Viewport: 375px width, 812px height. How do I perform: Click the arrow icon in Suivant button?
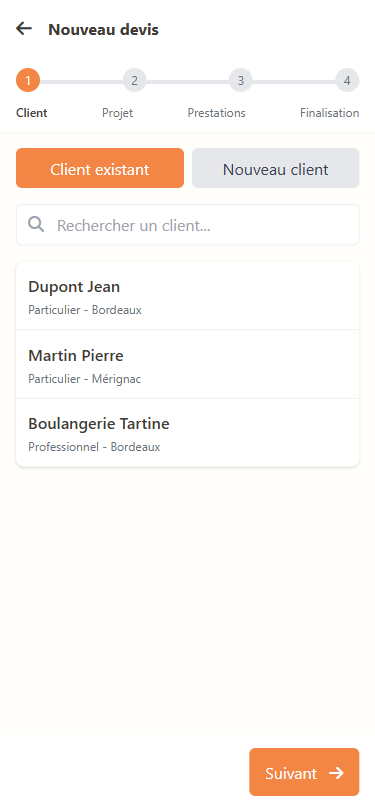click(336, 773)
